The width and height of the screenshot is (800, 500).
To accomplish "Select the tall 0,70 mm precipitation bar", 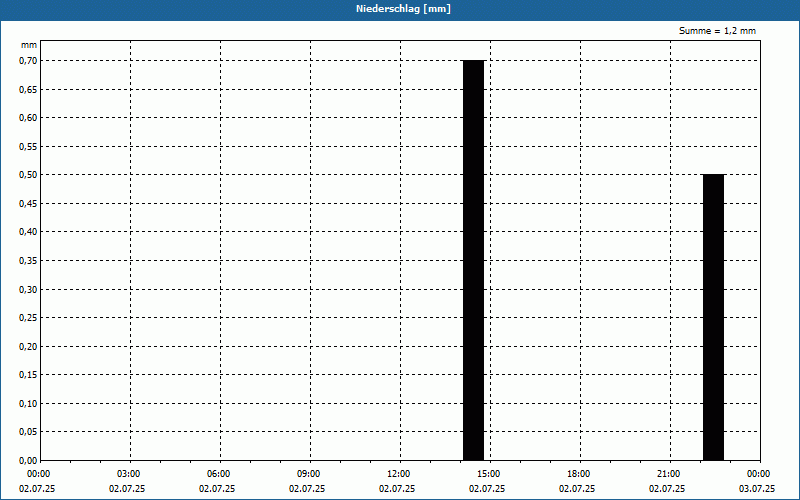I will click(473, 260).
